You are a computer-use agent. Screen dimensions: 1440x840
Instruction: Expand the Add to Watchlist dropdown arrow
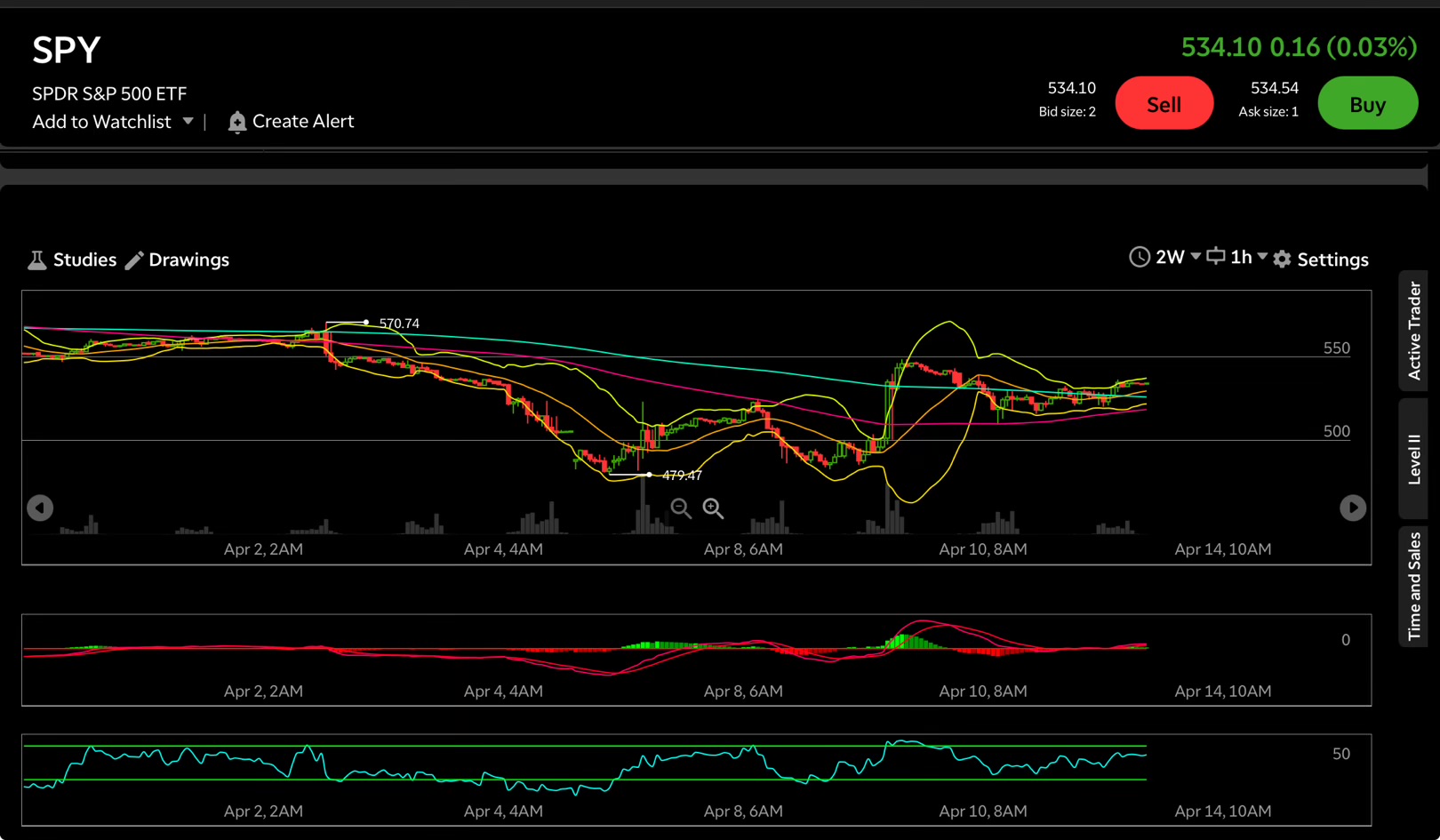pos(188,121)
